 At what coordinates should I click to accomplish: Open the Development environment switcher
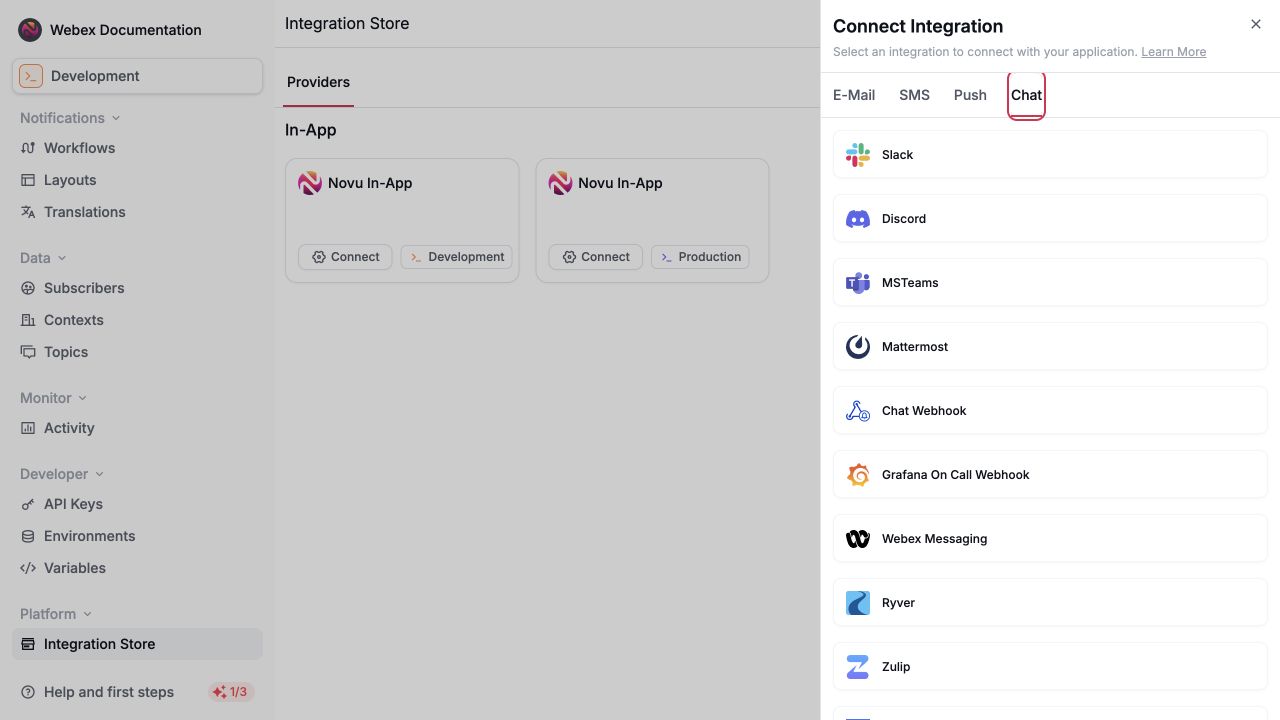click(x=137, y=76)
